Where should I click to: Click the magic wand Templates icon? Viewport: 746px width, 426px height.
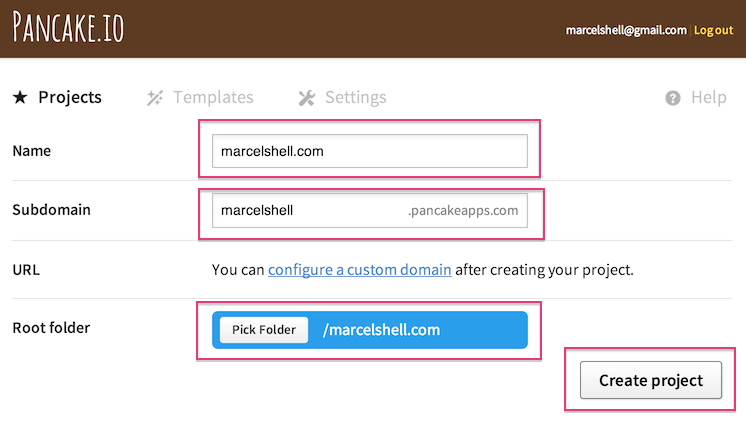(x=155, y=97)
